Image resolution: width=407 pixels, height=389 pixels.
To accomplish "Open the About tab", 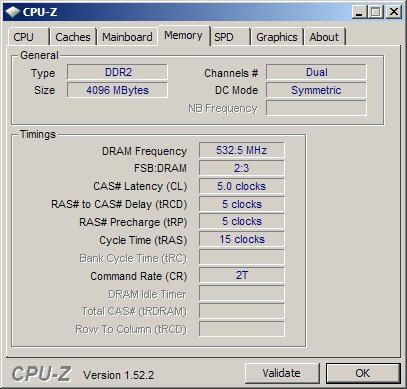I will pos(324,37).
